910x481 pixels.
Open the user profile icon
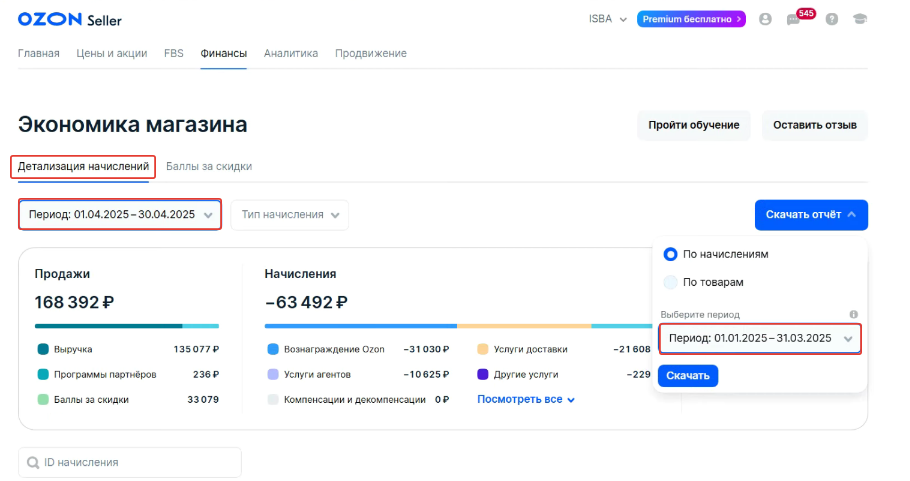click(765, 19)
